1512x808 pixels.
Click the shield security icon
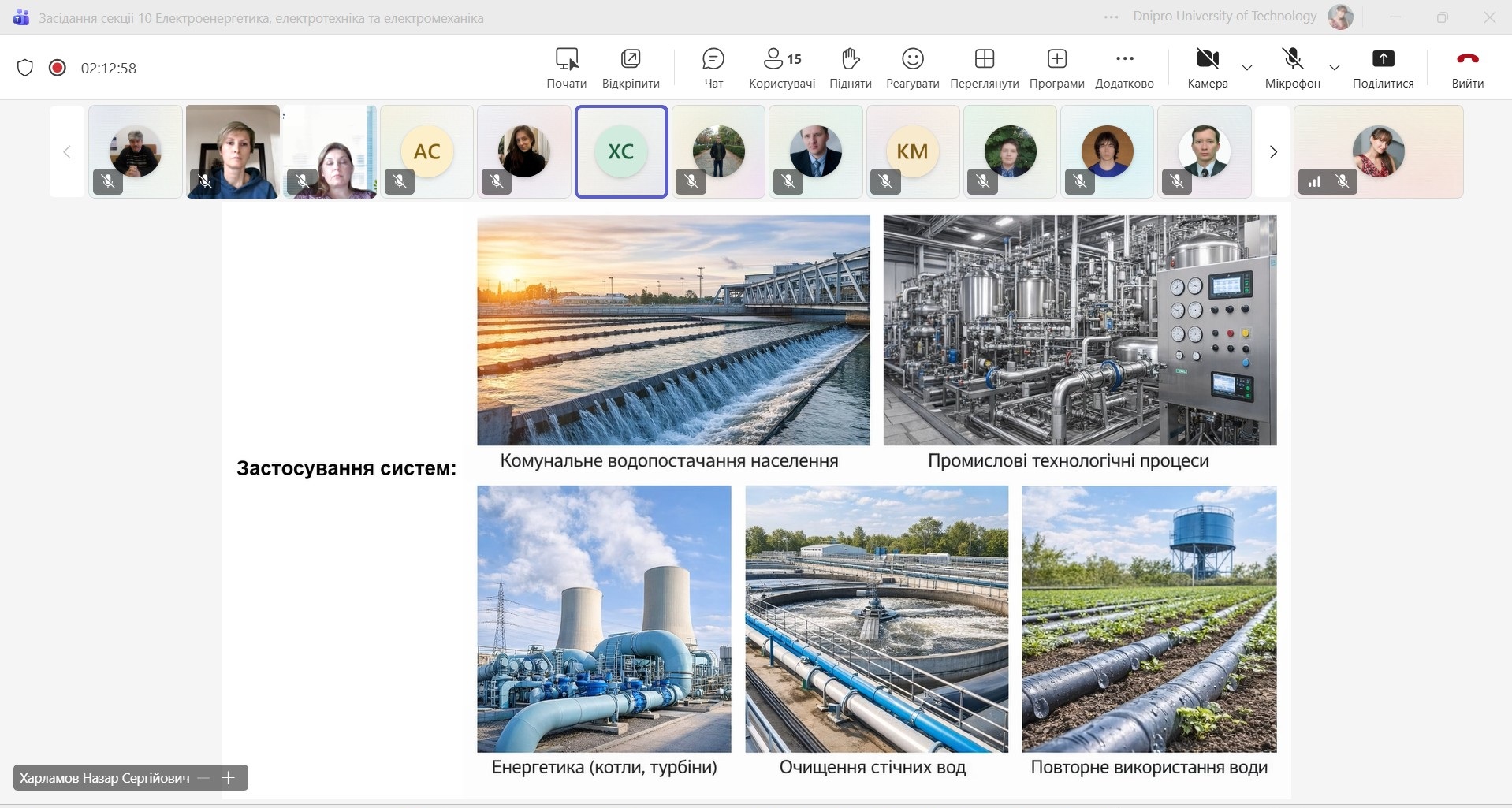click(25, 68)
